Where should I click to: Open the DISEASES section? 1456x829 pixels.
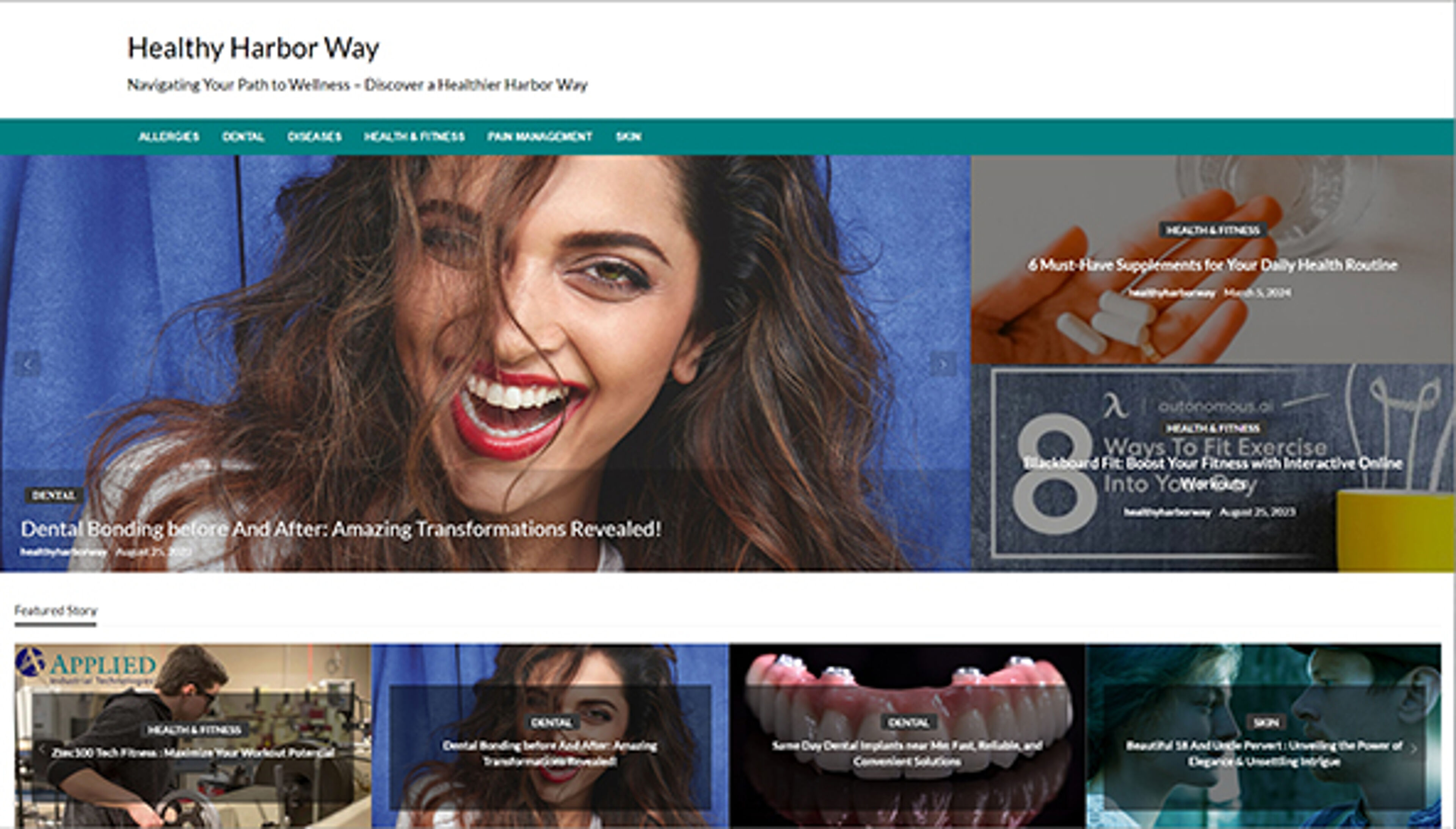pyautogui.click(x=315, y=137)
